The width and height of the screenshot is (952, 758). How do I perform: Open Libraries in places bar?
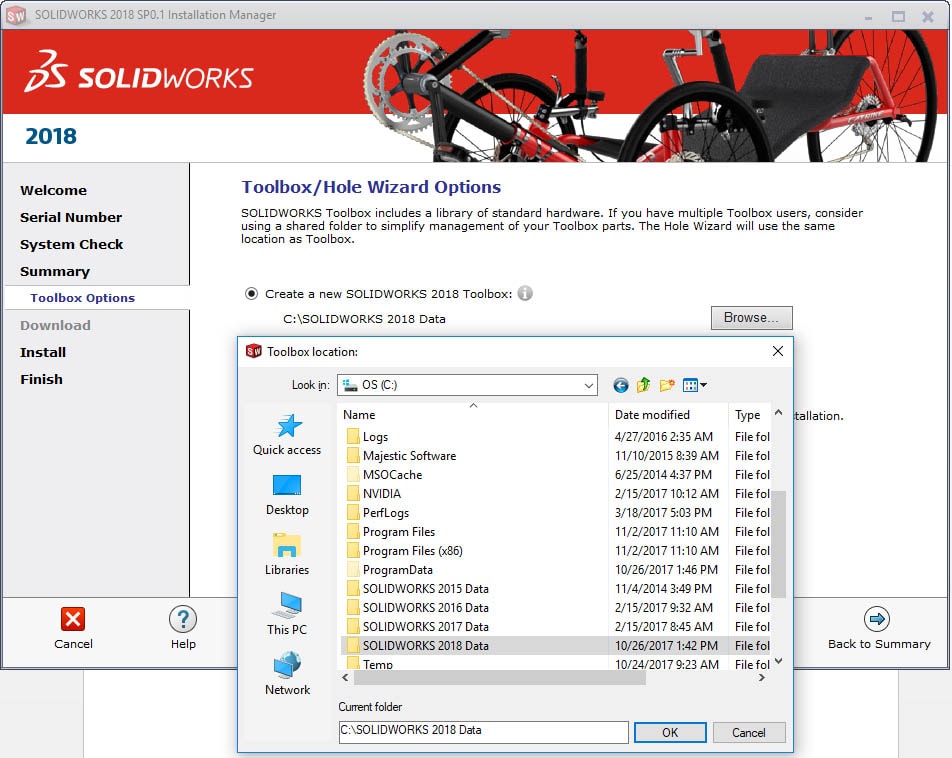[287, 555]
